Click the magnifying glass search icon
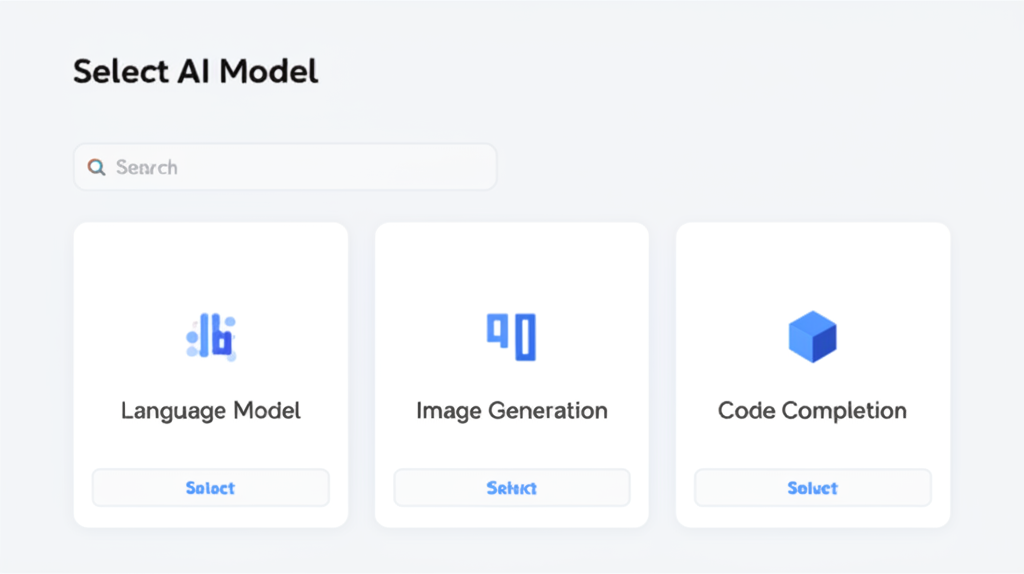The width and height of the screenshot is (1024, 574). point(97,167)
